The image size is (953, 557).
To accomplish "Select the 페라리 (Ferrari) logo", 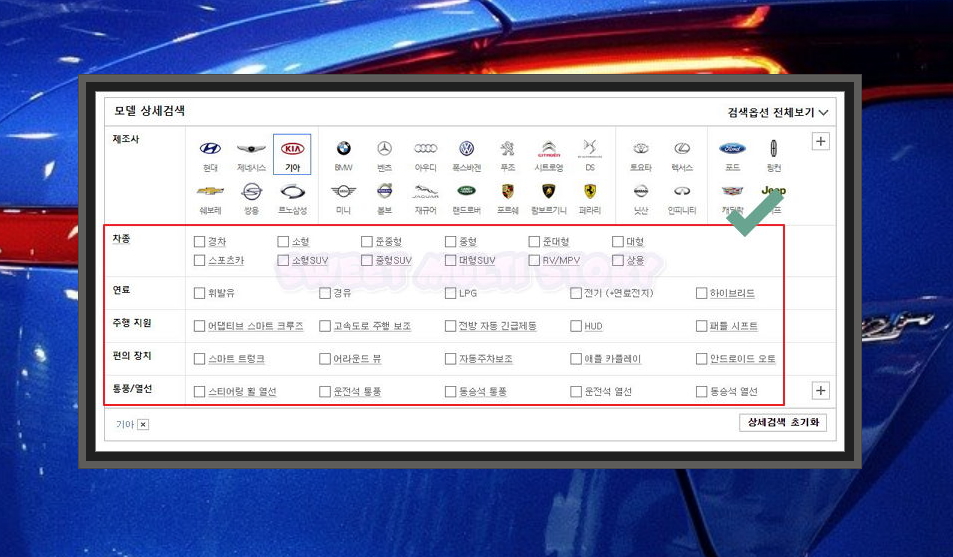I will (x=590, y=192).
